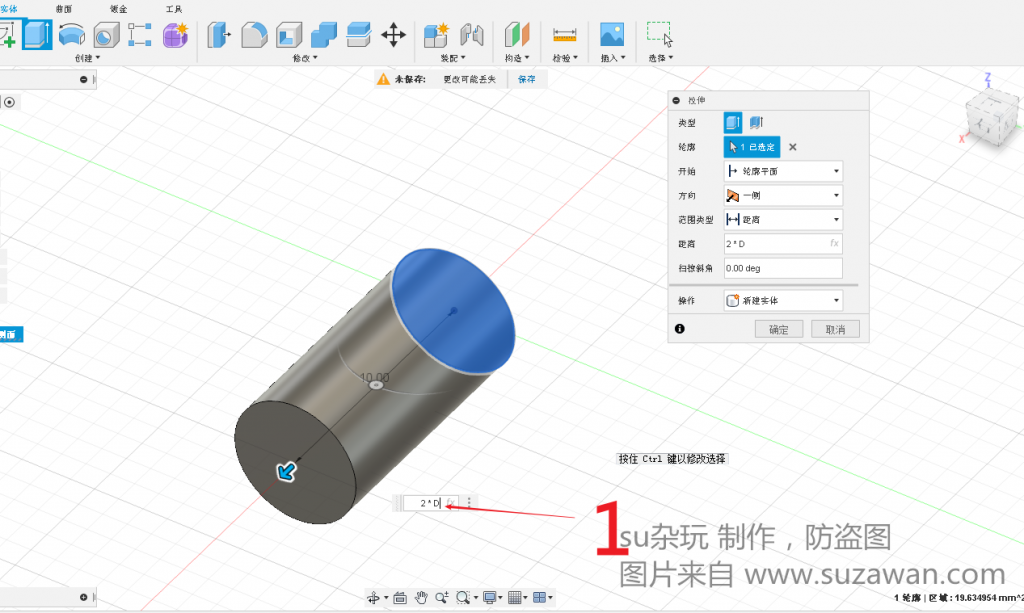Click the 扫掠斜角 taper angle field
The height and width of the screenshot is (613, 1024).
click(x=783, y=268)
